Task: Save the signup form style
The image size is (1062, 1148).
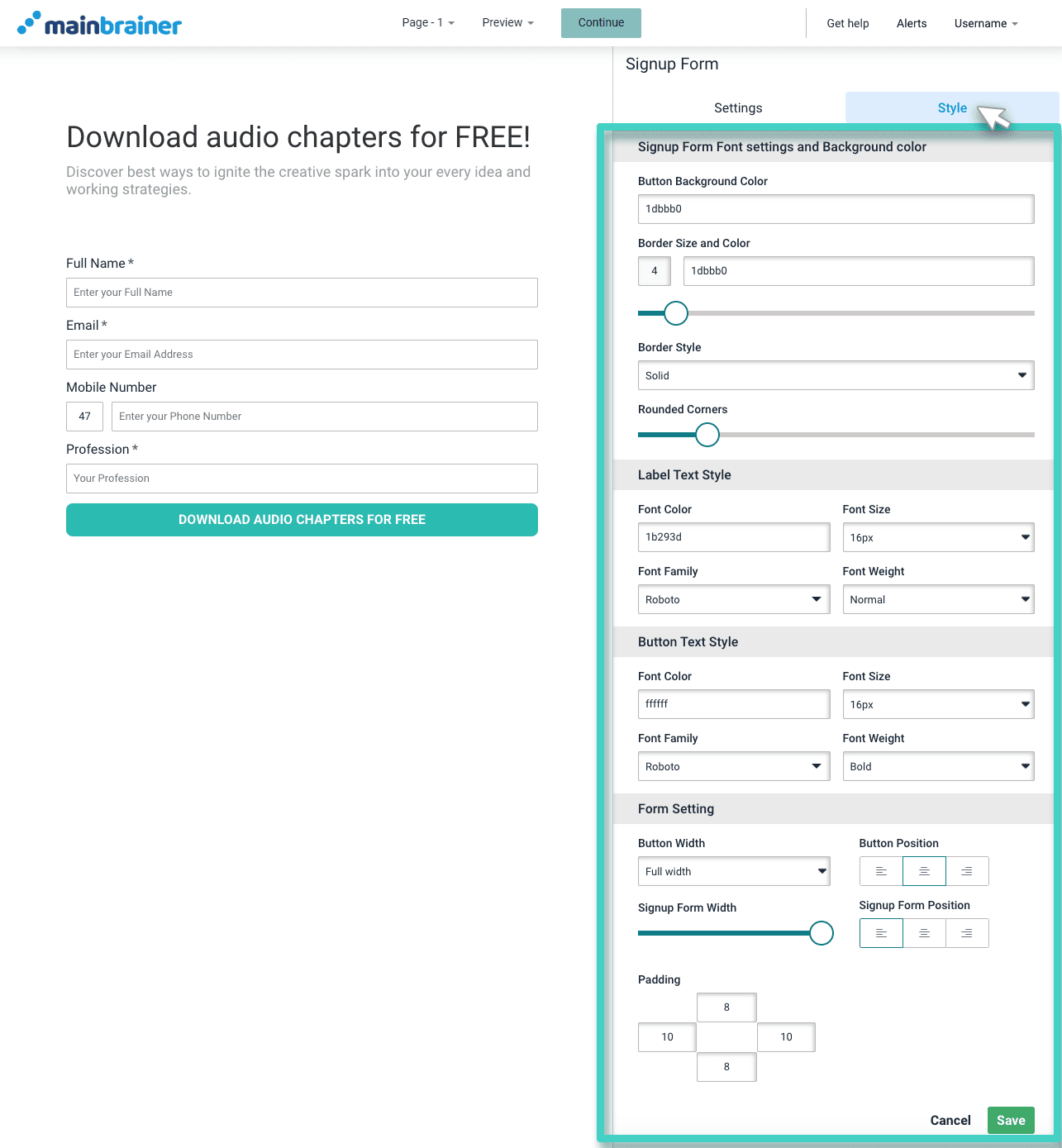Action: (1010, 1120)
